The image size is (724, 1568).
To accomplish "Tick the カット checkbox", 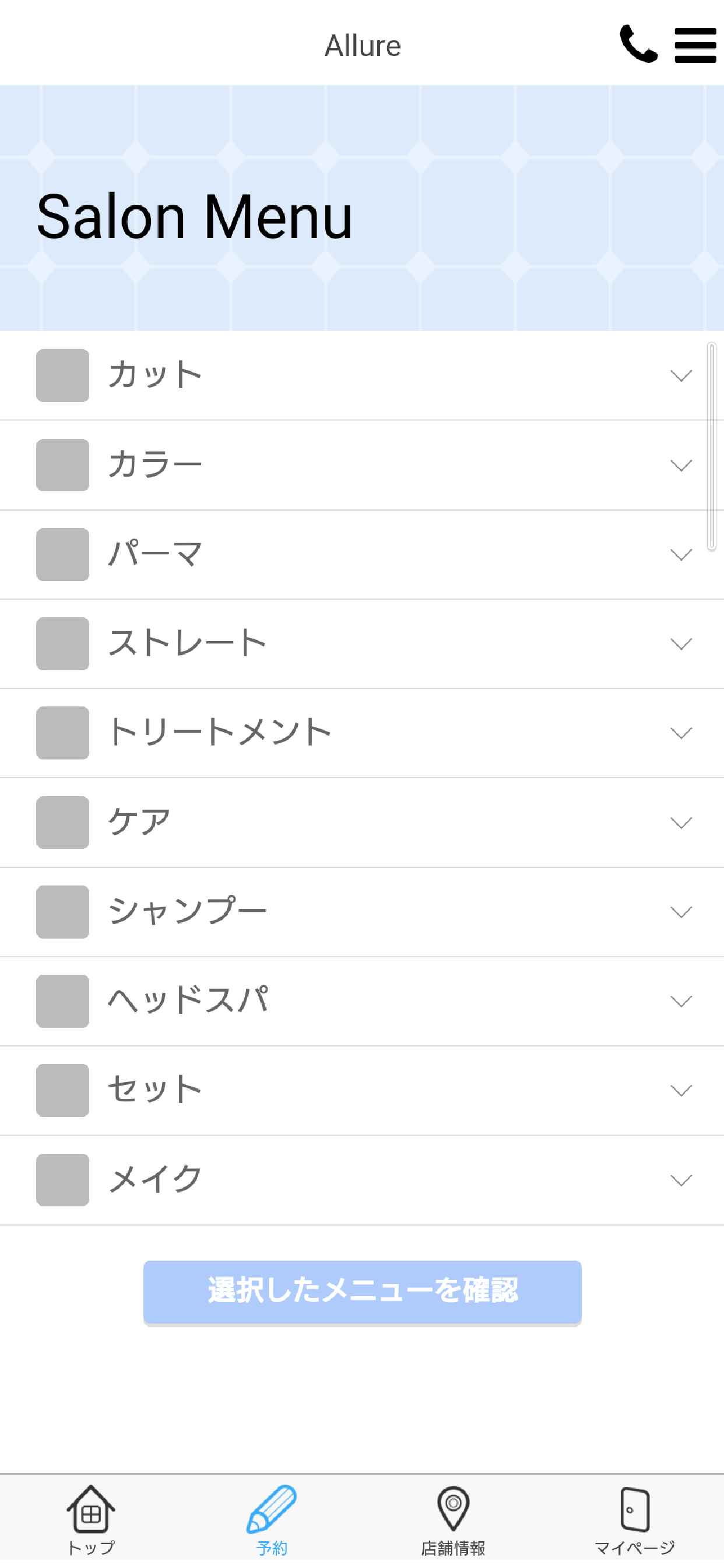I will click(63, 376).
